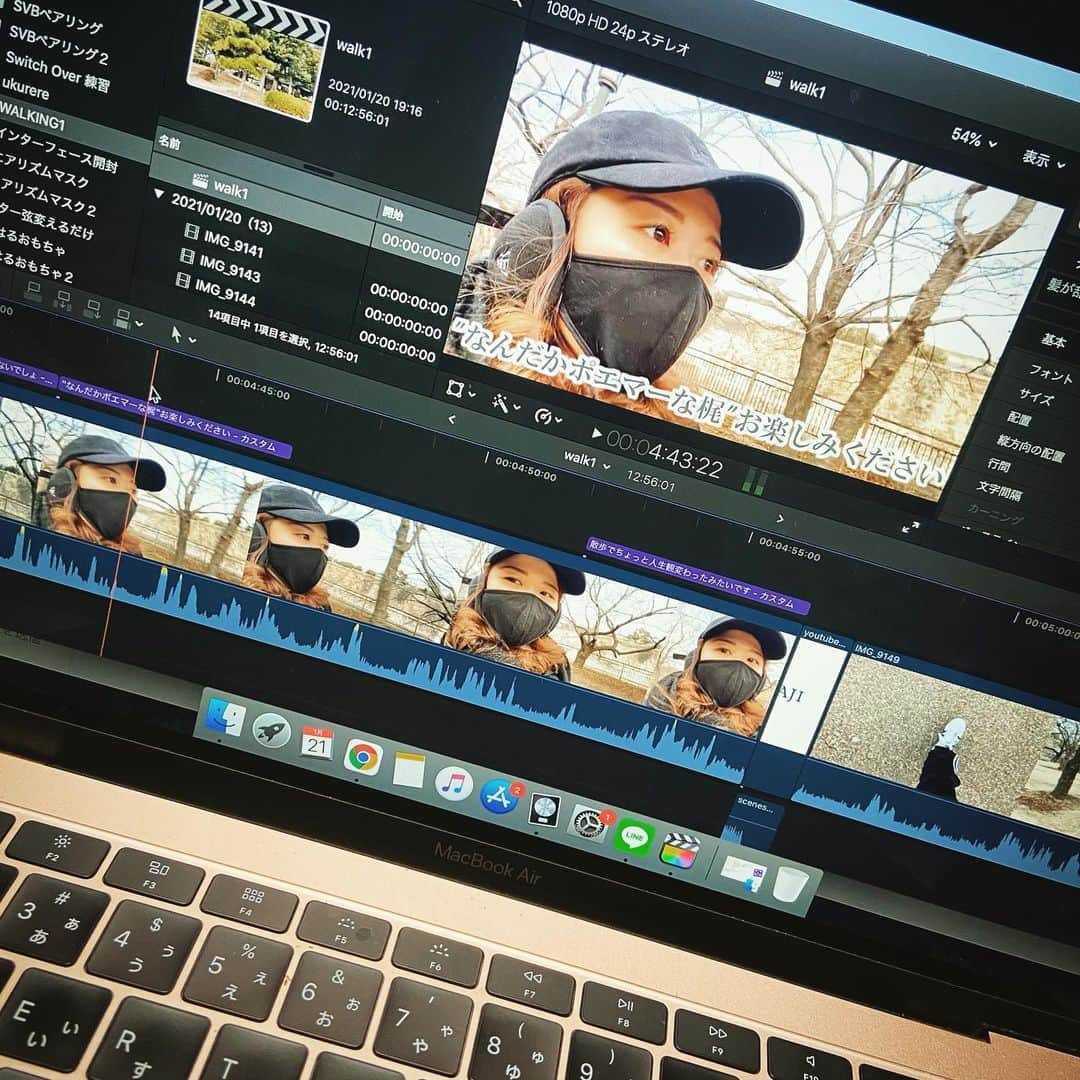Image resolution: width=1080 pixels, height=1080 pixels.
Task: Click the 基本 section in inspector
Action: coord(1053,340)
